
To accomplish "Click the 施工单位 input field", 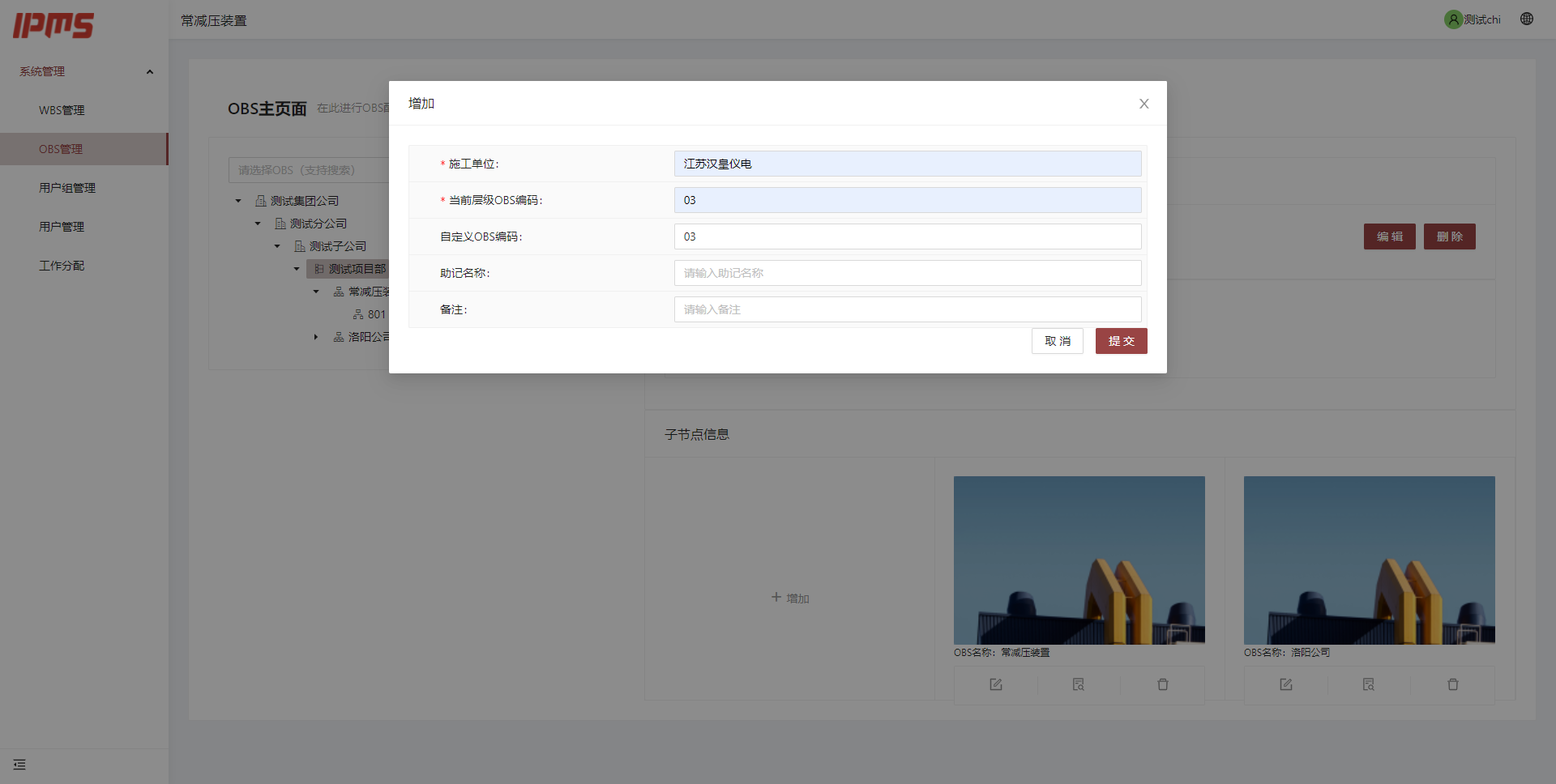I will coord(908,164).
